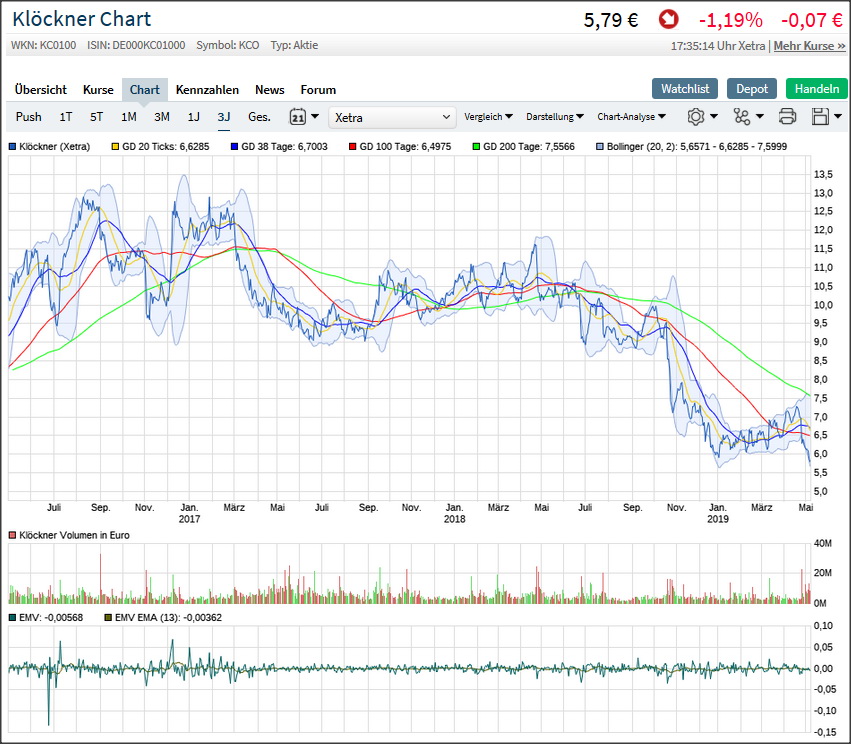851x744 pixels.
Task: Select the Chart tab
Action: [144, 90]
